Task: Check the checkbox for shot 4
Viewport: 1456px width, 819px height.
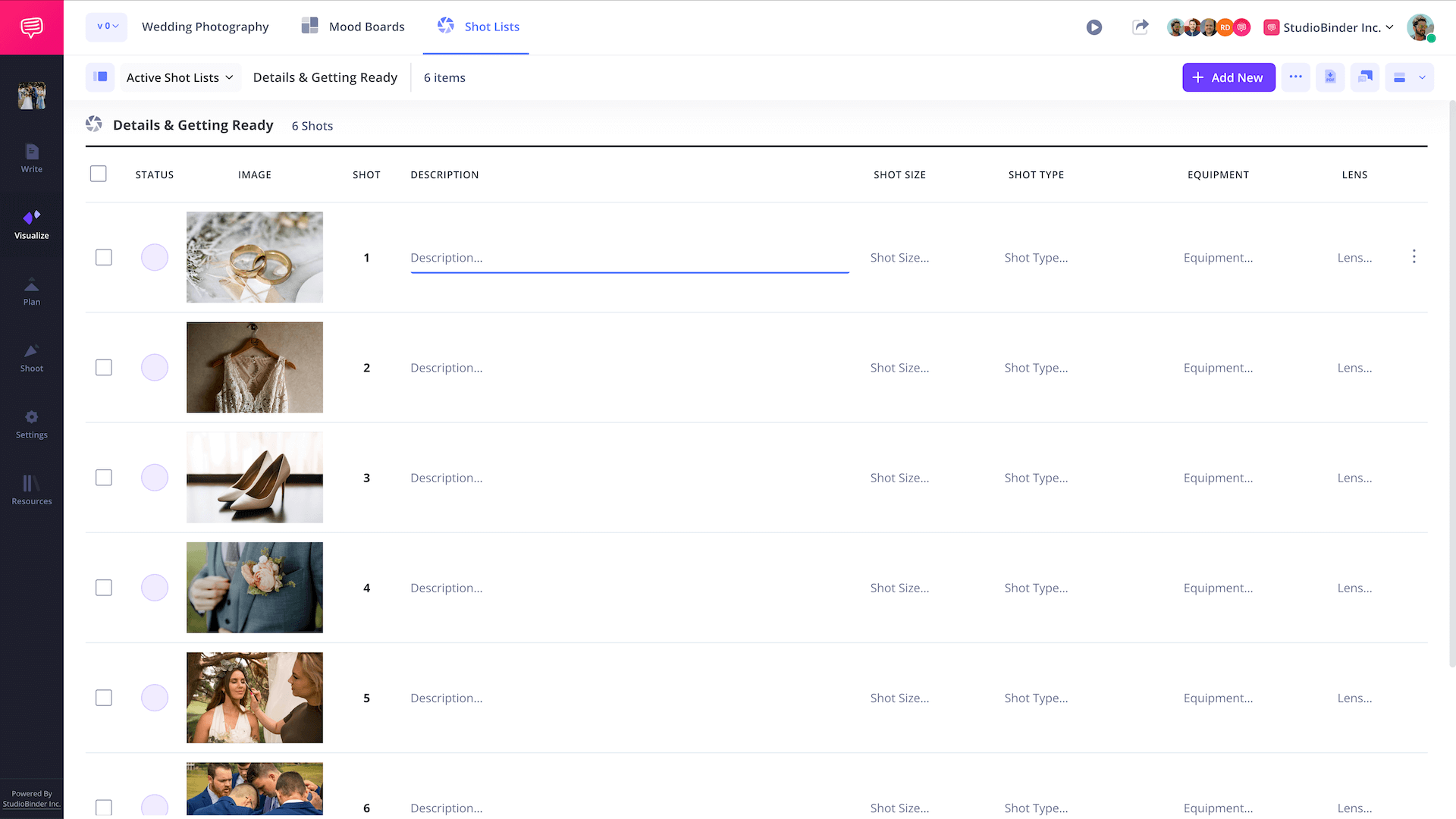Action: (104, 588)
